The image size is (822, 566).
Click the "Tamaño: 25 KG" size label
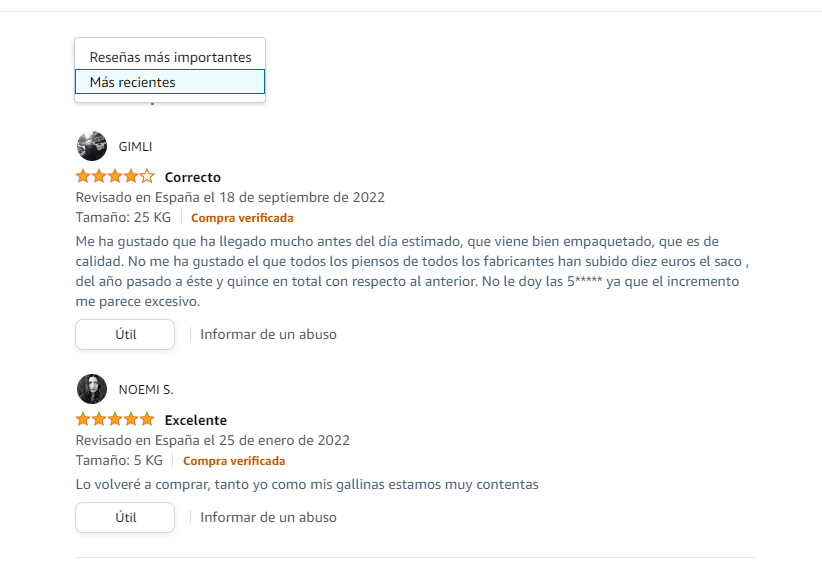pyautogui.click(x=123, y=217)
